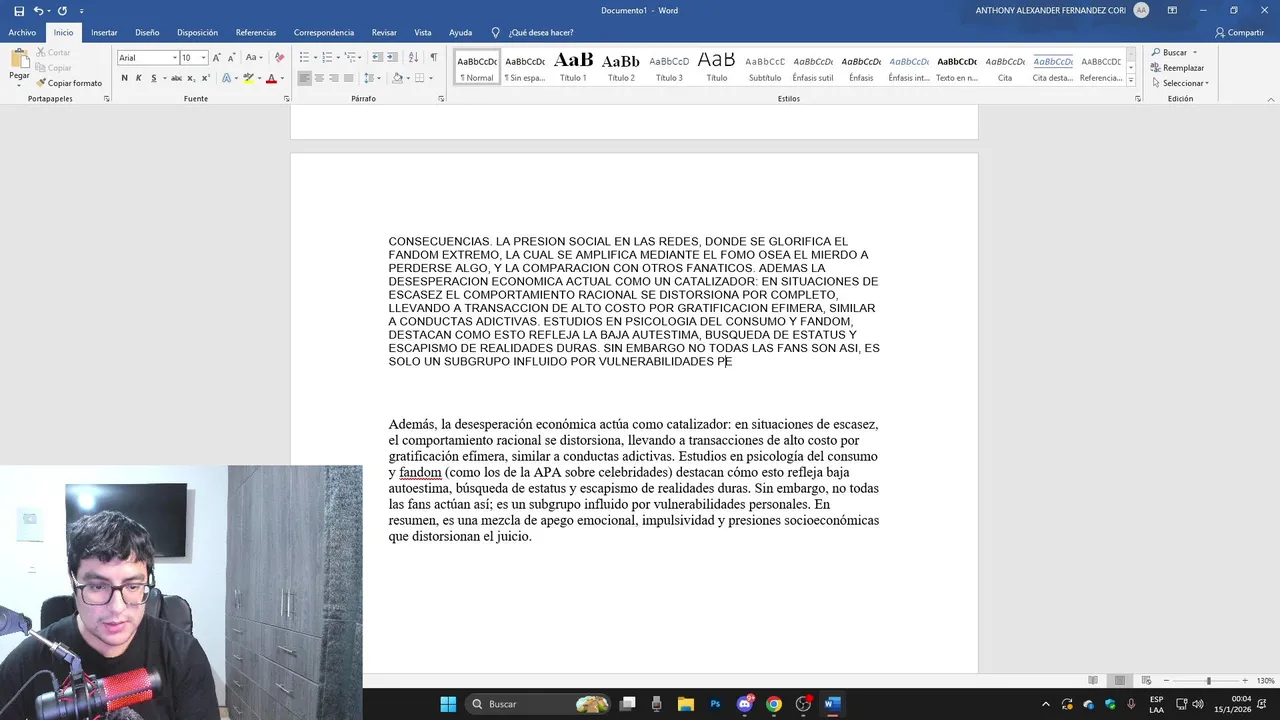The image size is (1280, 720).
Task: Zoom in with the plus icon
Action: [x=1245, y=681]
